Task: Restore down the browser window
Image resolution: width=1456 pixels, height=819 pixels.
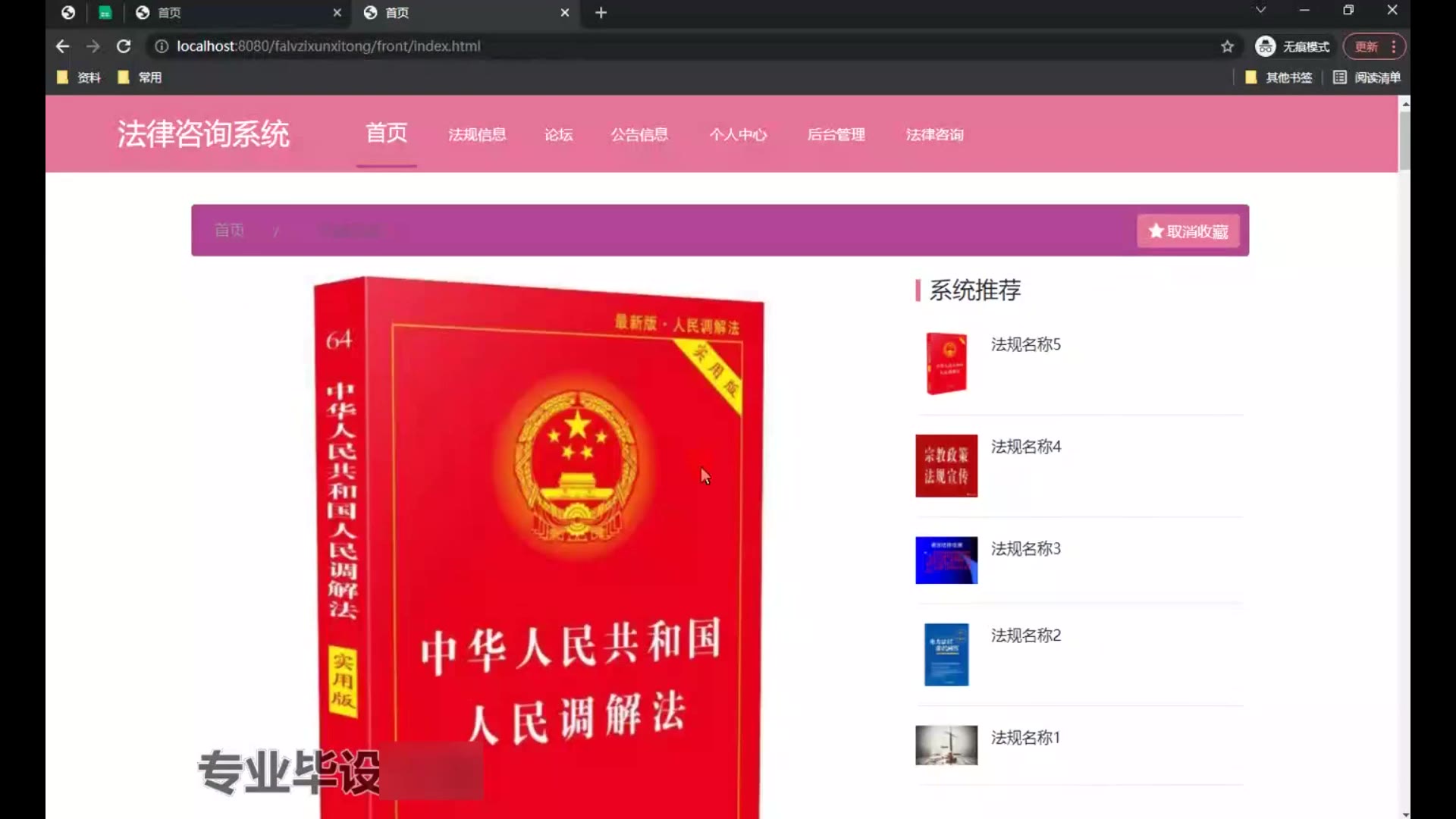Action: tap(1348, 10)
